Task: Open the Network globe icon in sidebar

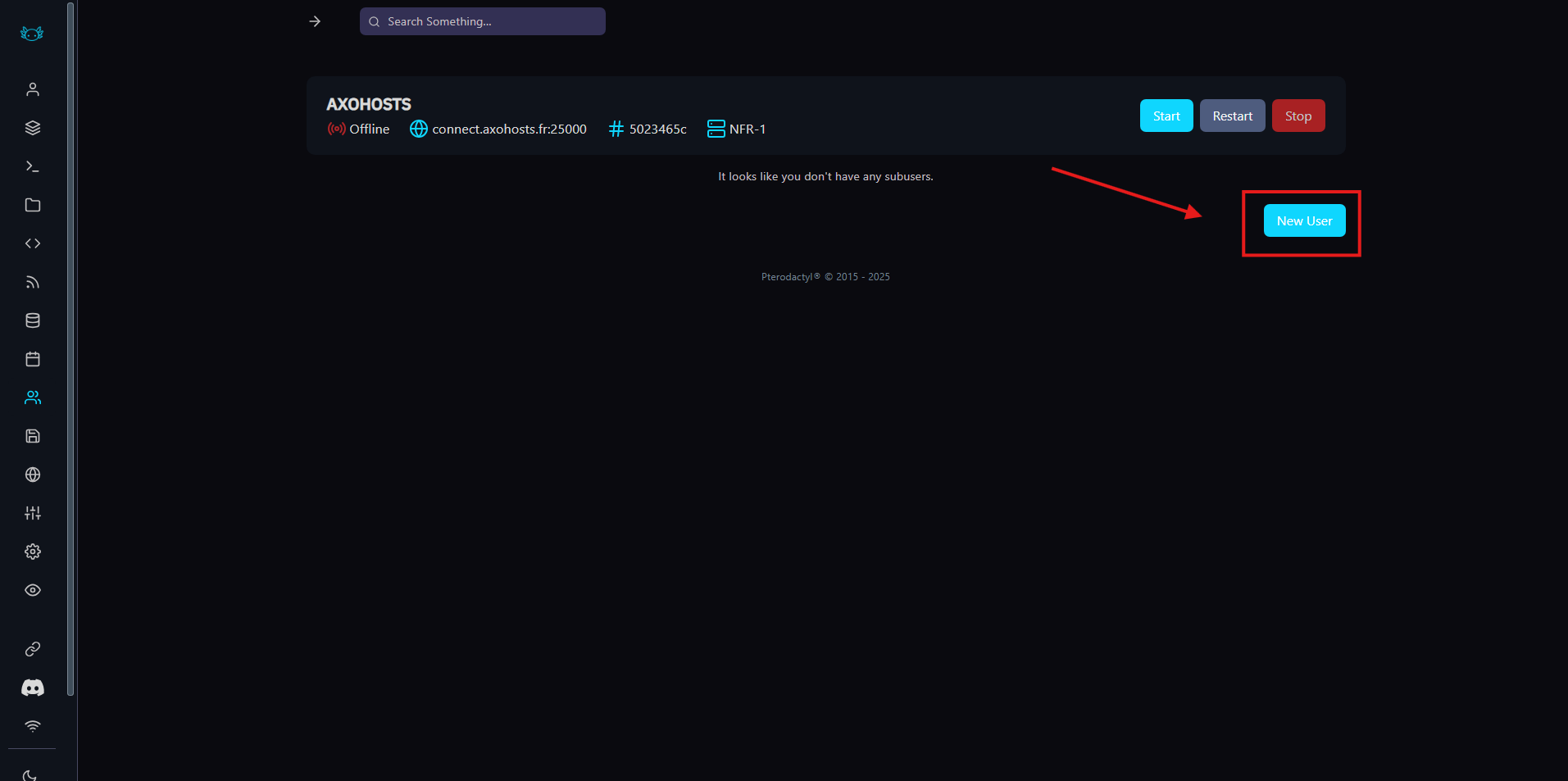Action: coord(33,475)
